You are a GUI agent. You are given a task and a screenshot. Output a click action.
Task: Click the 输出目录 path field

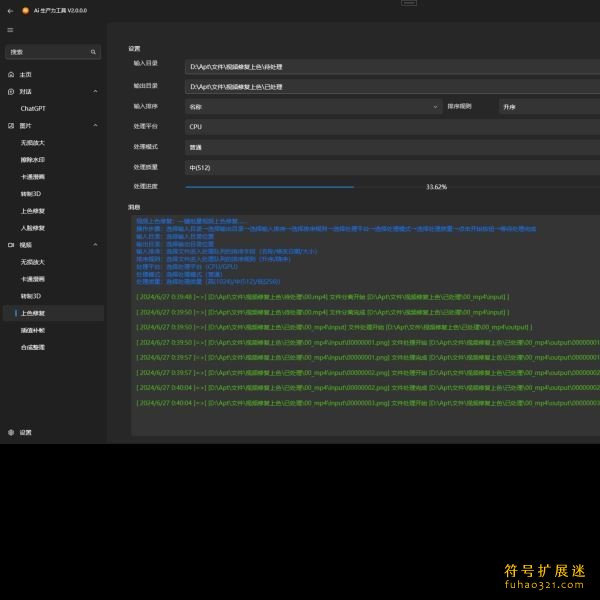pos(392,87)
